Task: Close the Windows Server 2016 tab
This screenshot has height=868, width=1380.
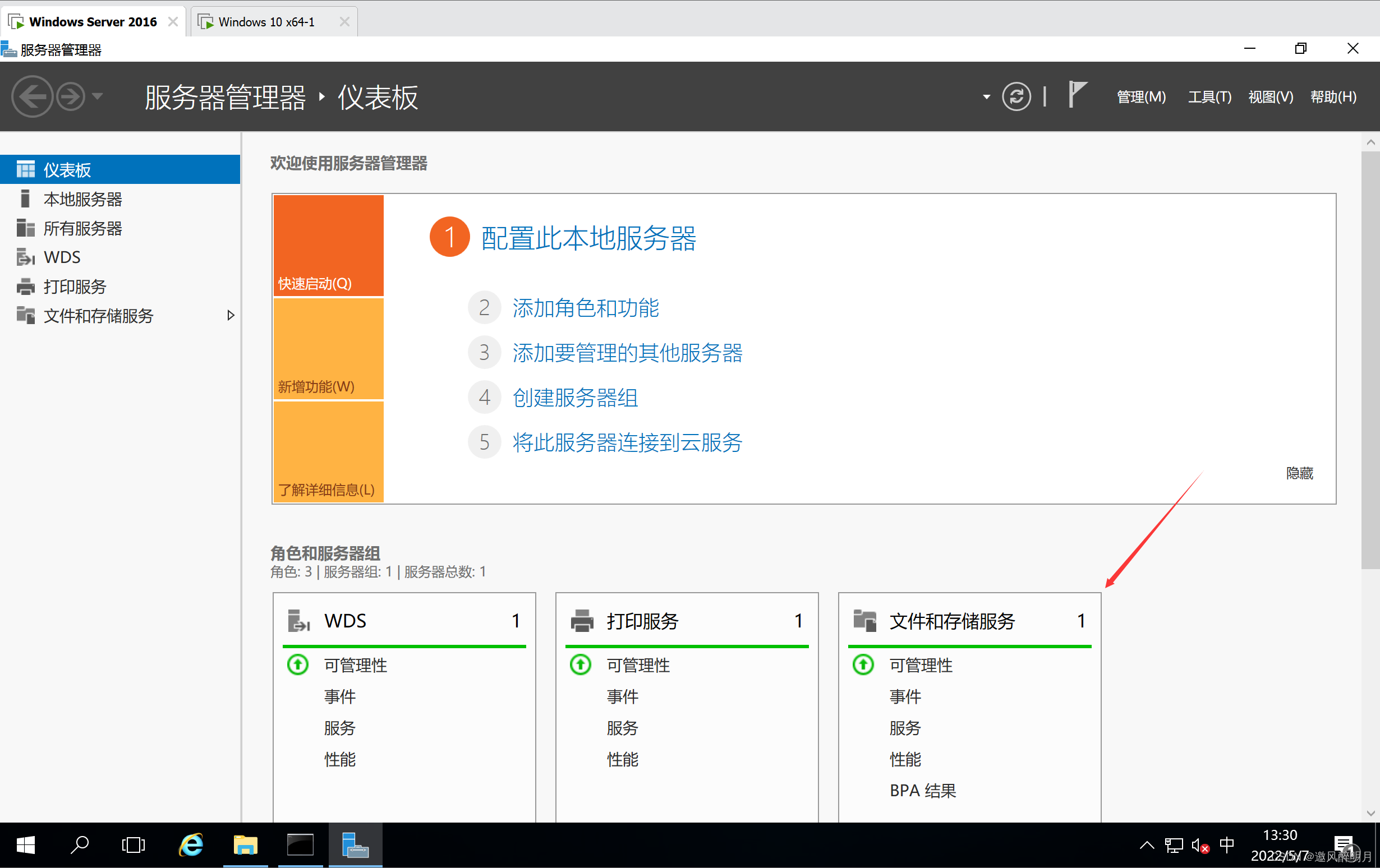Action: [x=173, y=22]
